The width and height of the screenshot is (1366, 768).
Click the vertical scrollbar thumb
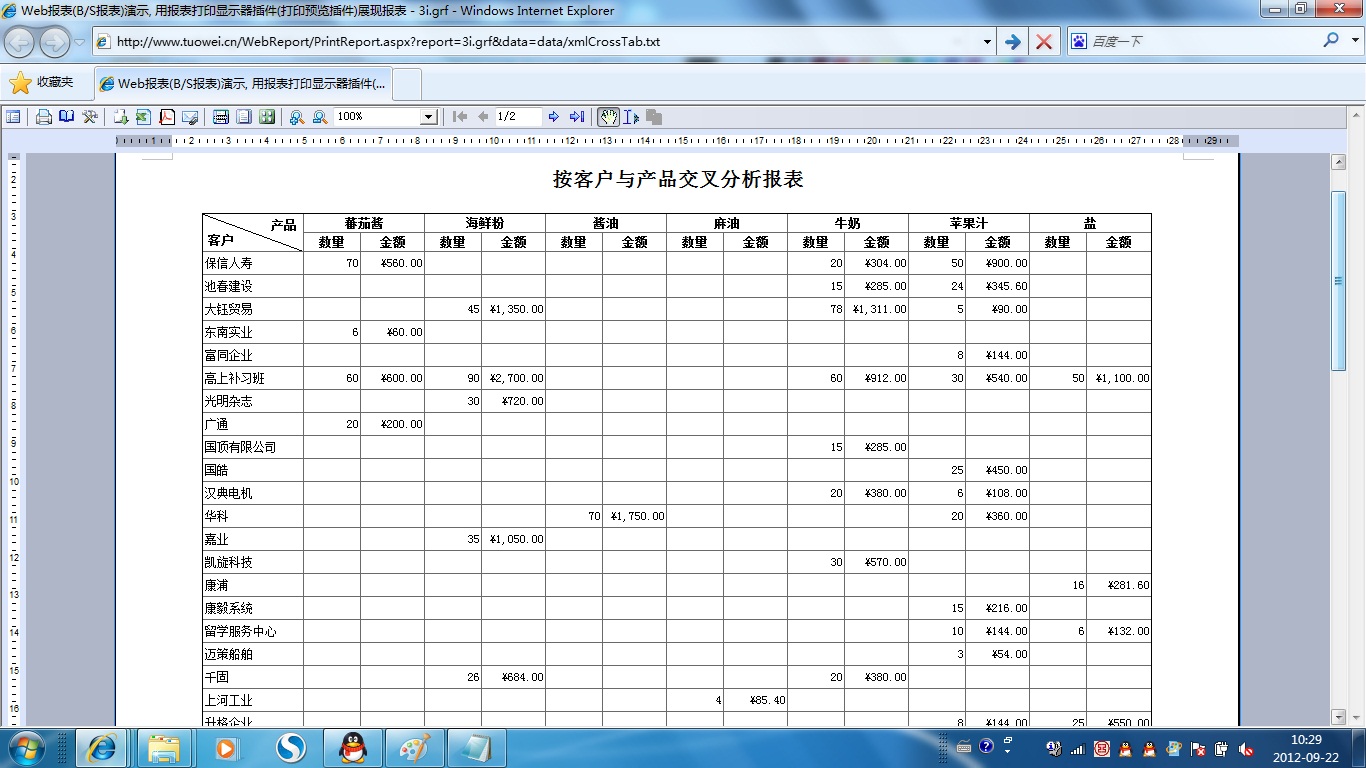point(1339,280)
